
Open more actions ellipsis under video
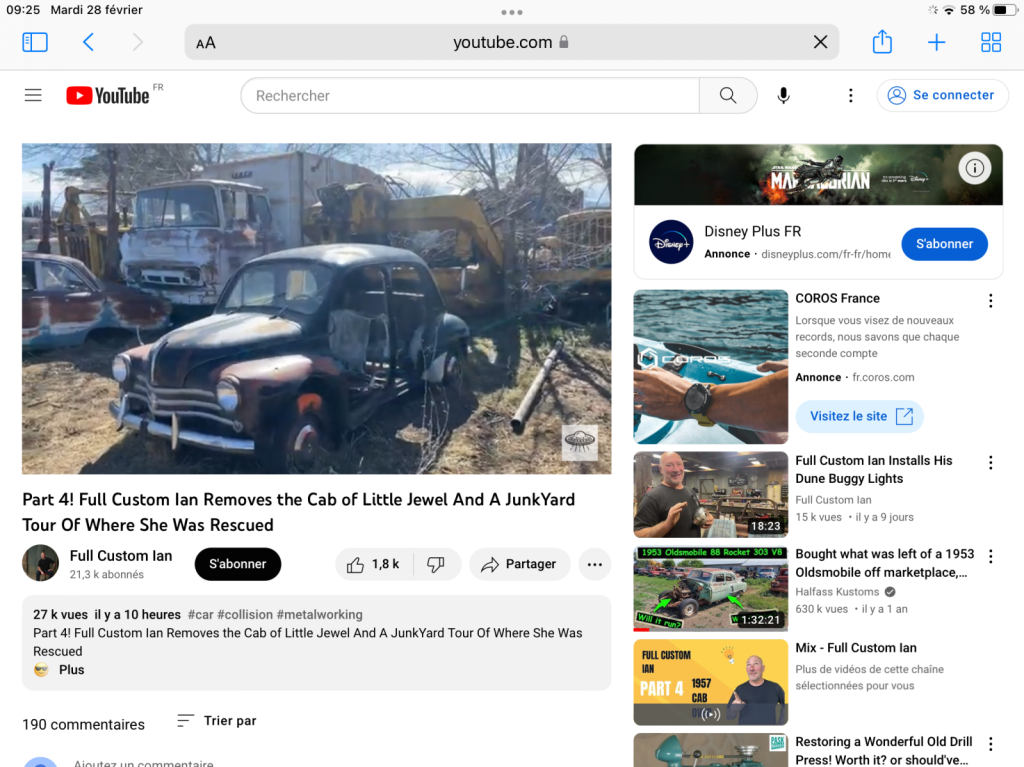(x=594, y=564)
